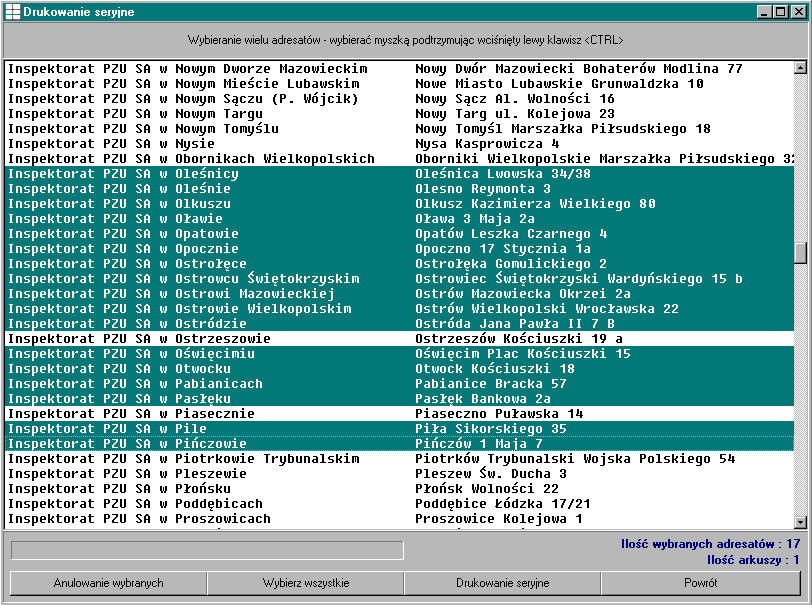The image size is (812, 605).
Task: Click the scroll down arrow of list
Action: pos(800,522)
